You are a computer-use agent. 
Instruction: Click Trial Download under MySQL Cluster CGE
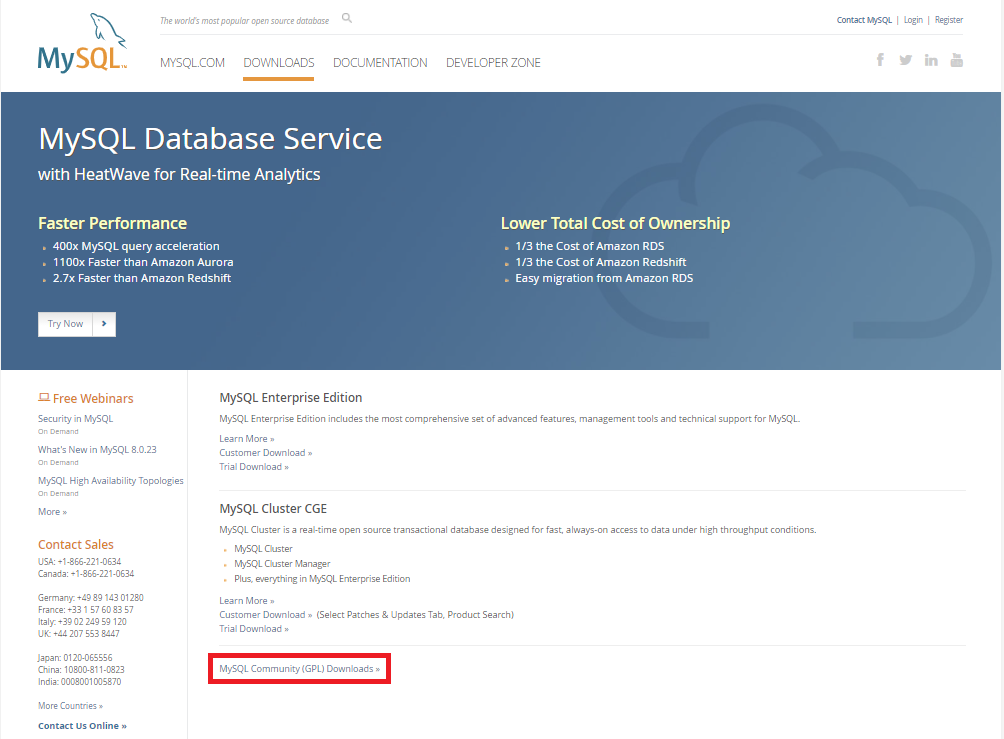[x=254, y=629]
